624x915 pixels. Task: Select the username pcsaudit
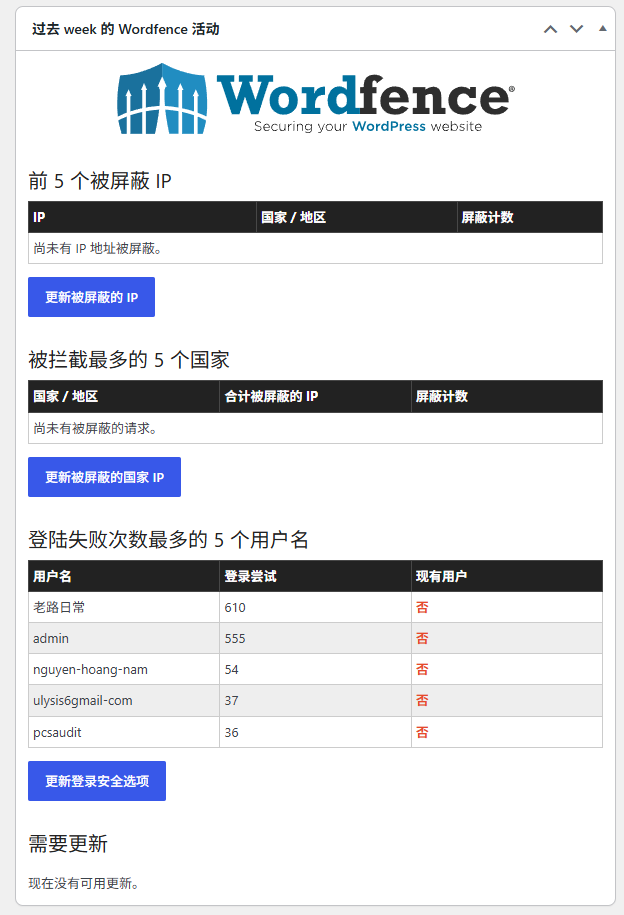57,732
